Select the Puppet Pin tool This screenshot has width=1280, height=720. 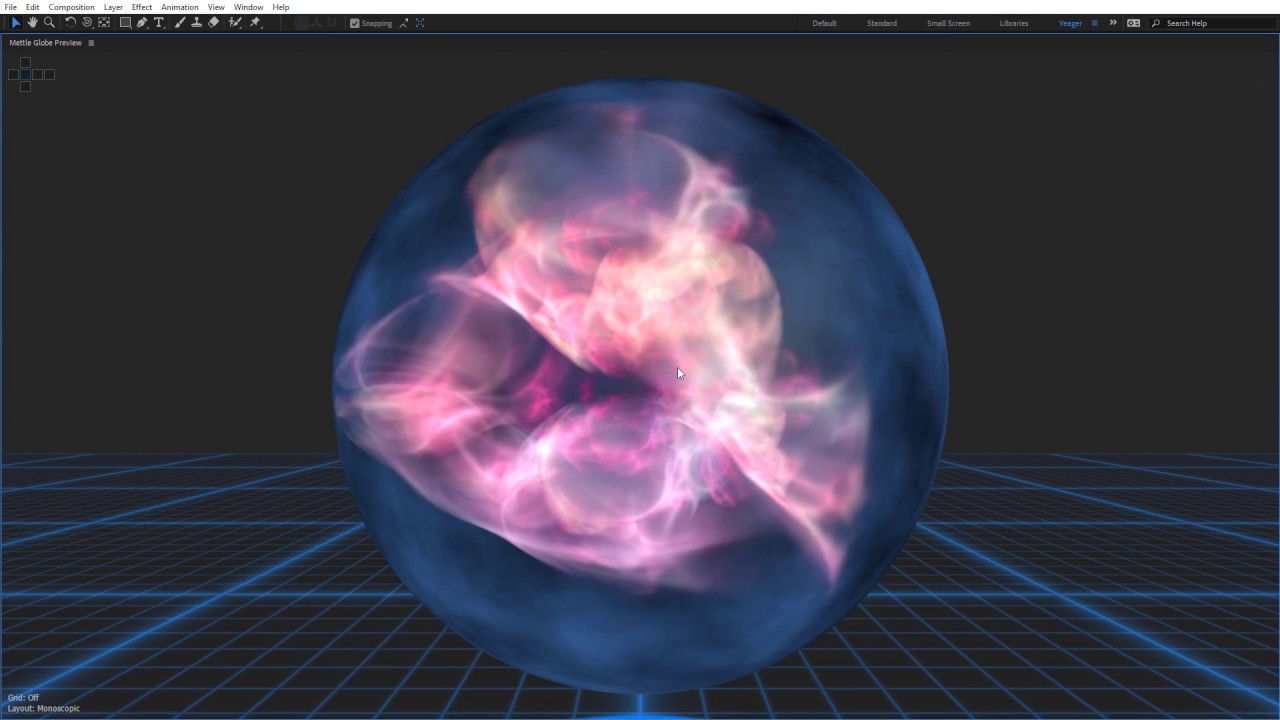[x=255, y=22]
